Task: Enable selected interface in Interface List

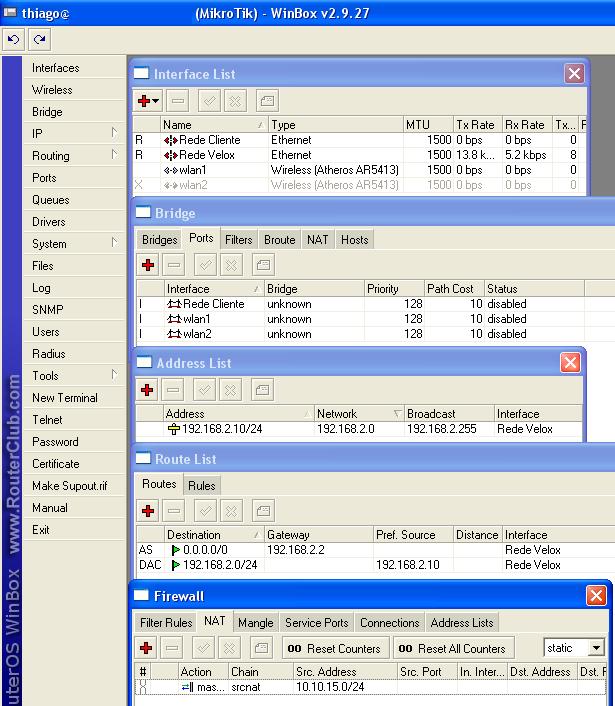Action: pos(209,101)
